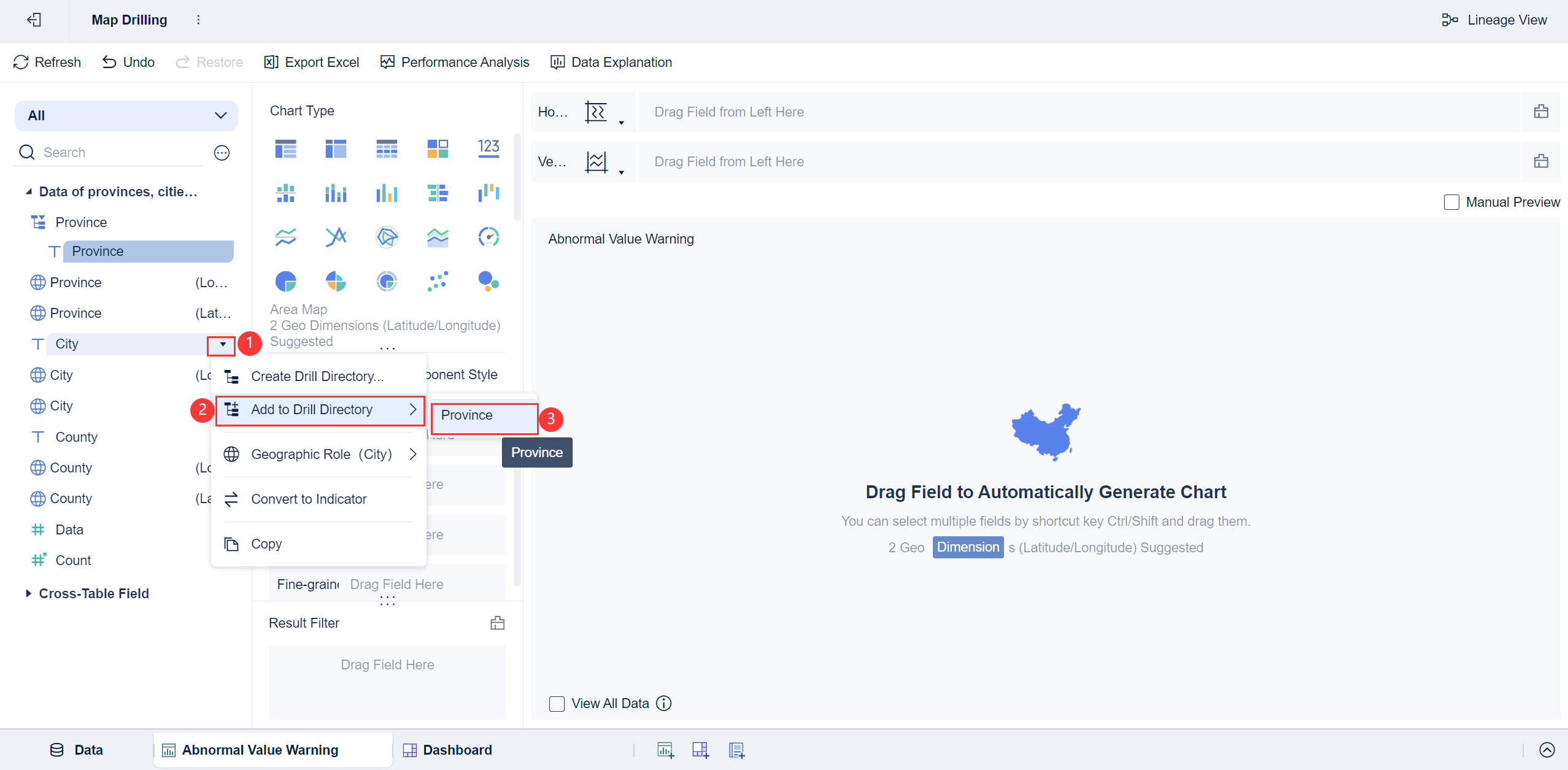The image size is (1568, 770).
Task: Open Lineage View
Action: point(1494,20)
